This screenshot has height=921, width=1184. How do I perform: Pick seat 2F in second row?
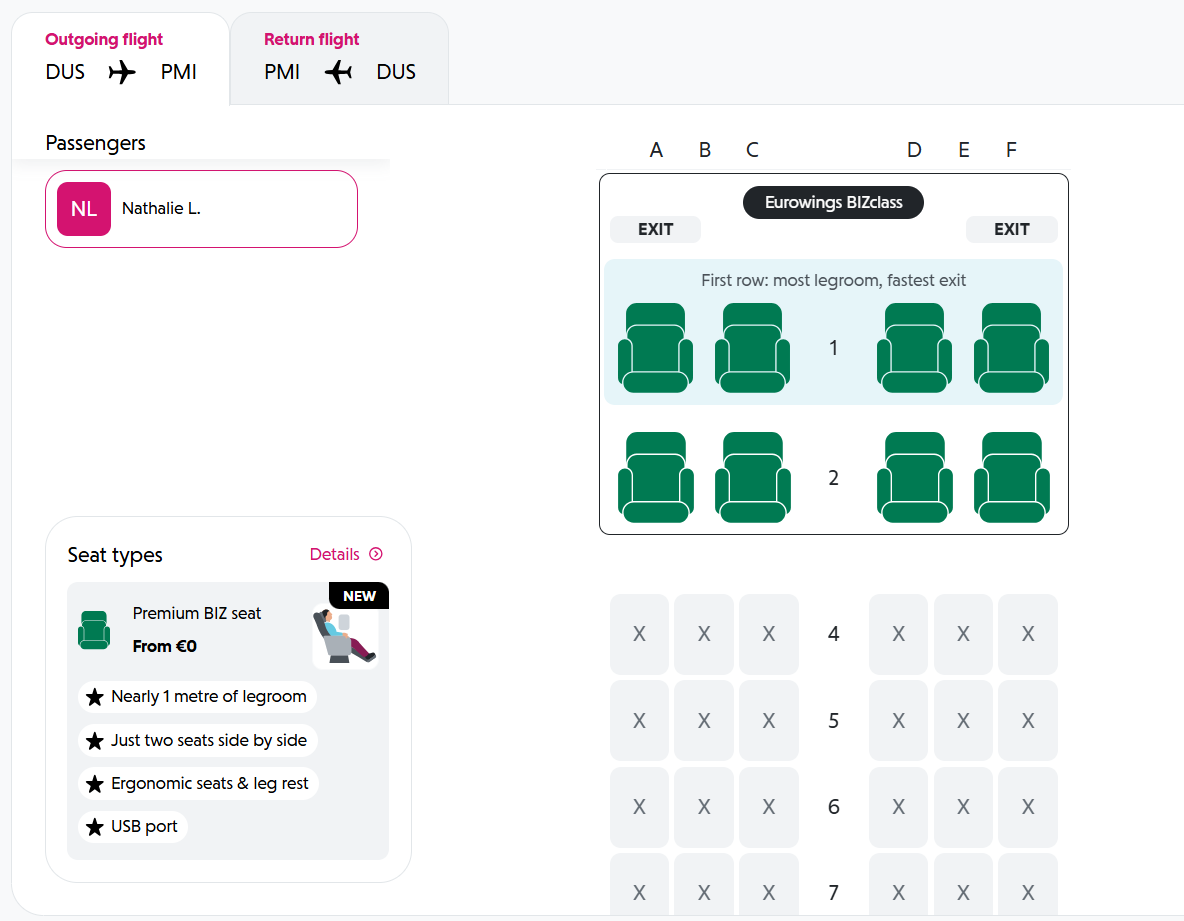(x=1011, y=477)
